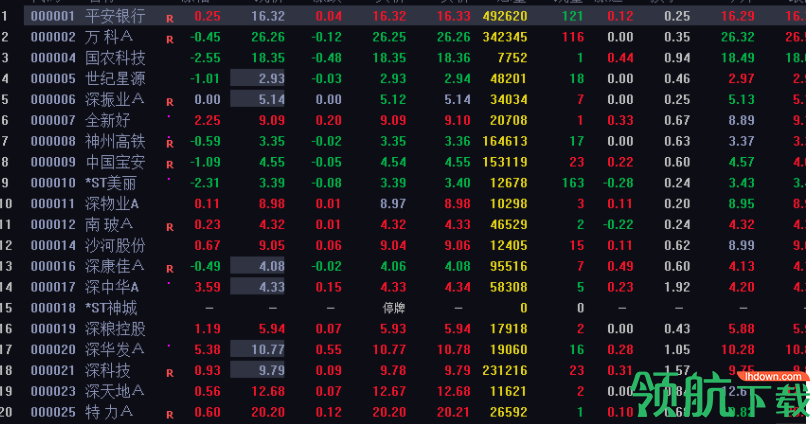Click the R marker beside 南玻A

(170, 227)
